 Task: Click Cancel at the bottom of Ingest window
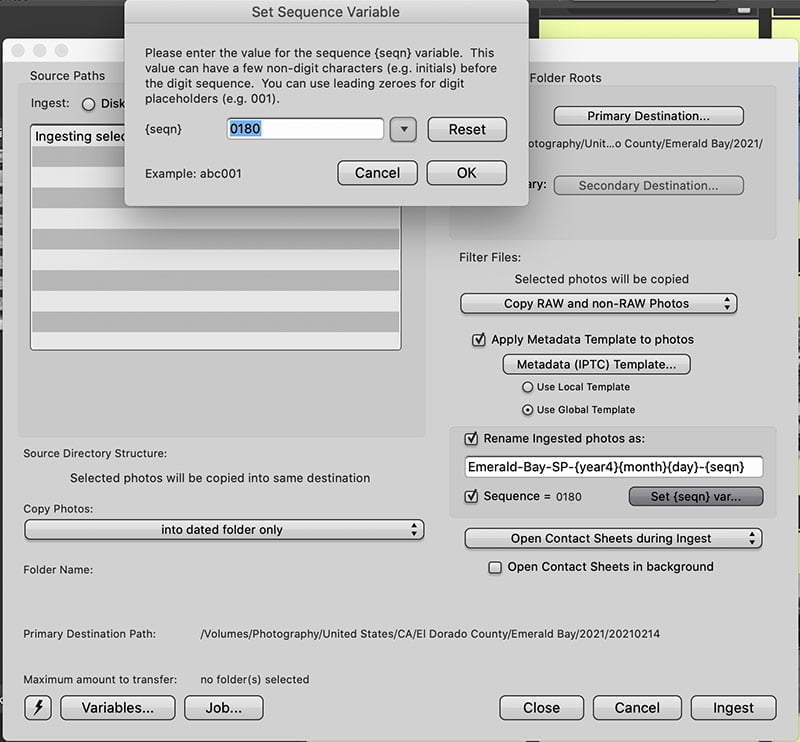click(637, 708)
